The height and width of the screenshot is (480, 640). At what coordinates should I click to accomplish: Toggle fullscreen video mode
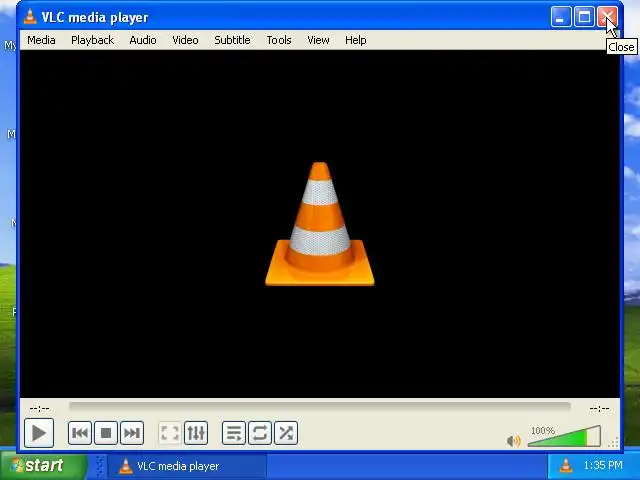(x=170, y=433)
